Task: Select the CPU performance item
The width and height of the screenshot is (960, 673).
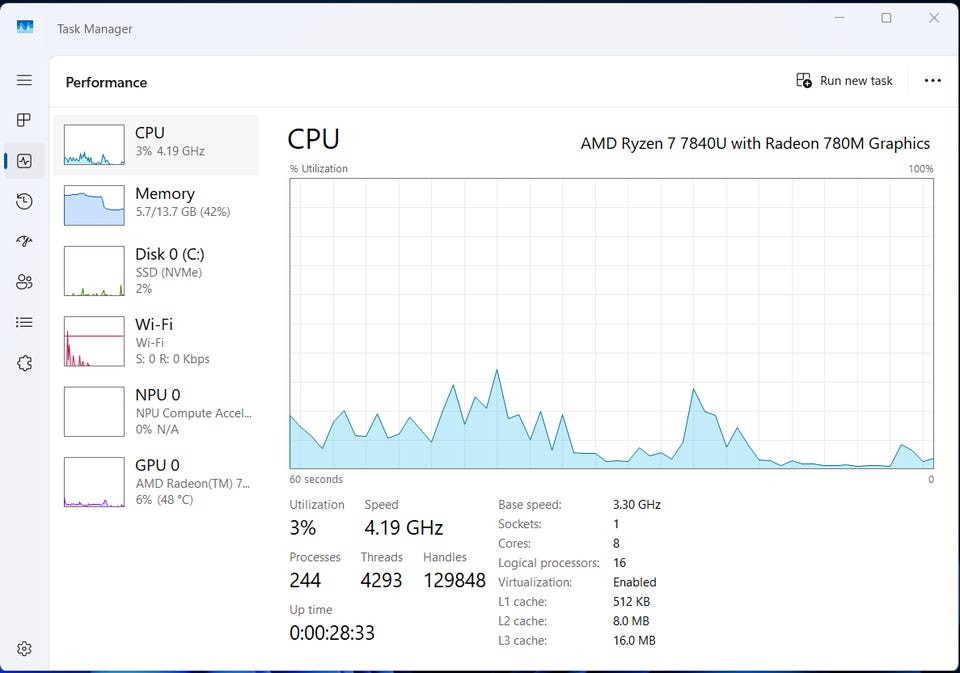Action: pos(156,145)
